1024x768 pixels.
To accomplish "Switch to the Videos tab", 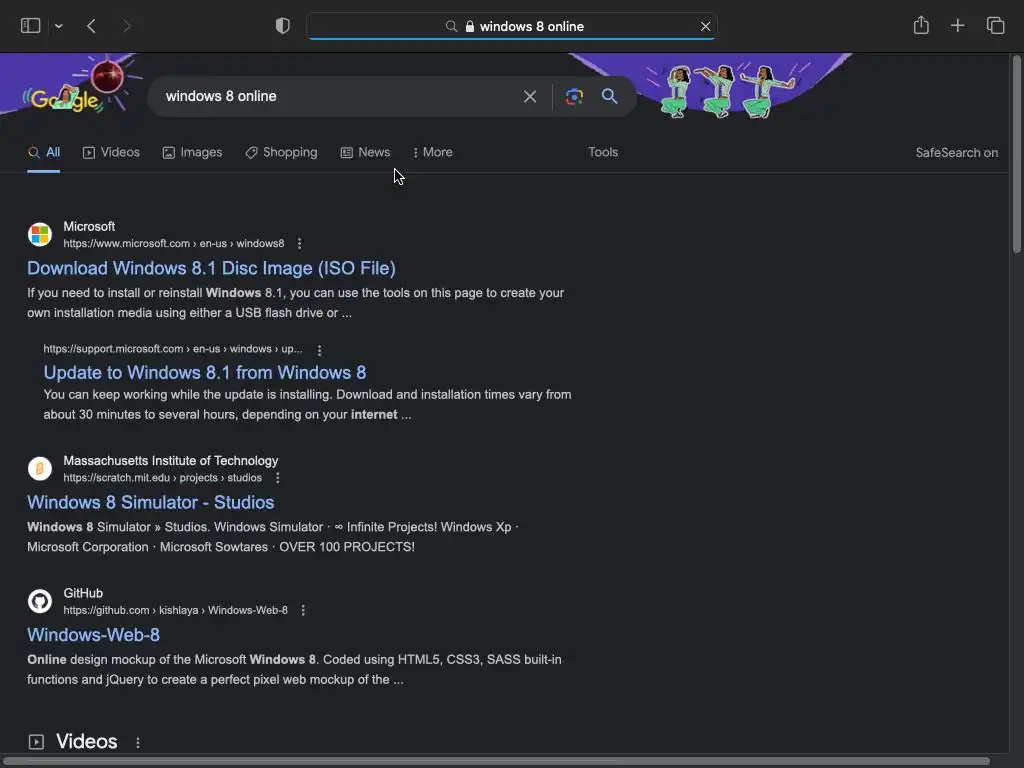I will click(111, 152).
